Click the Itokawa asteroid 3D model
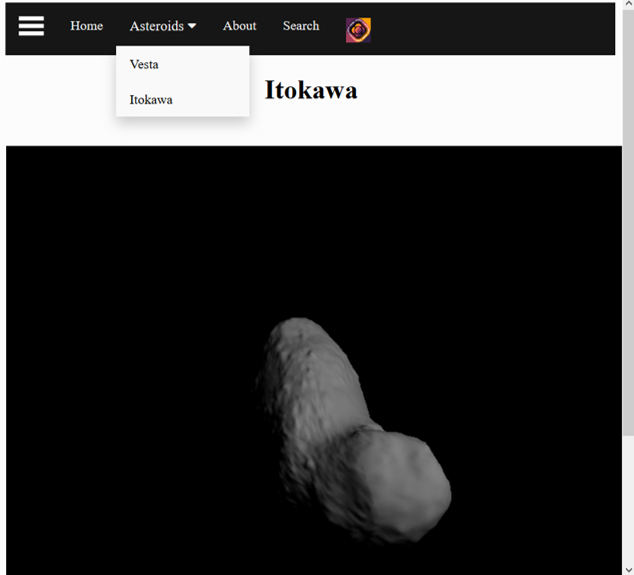Image resolution: width=634 pixels, height=575 pixels. coord(353,431)
